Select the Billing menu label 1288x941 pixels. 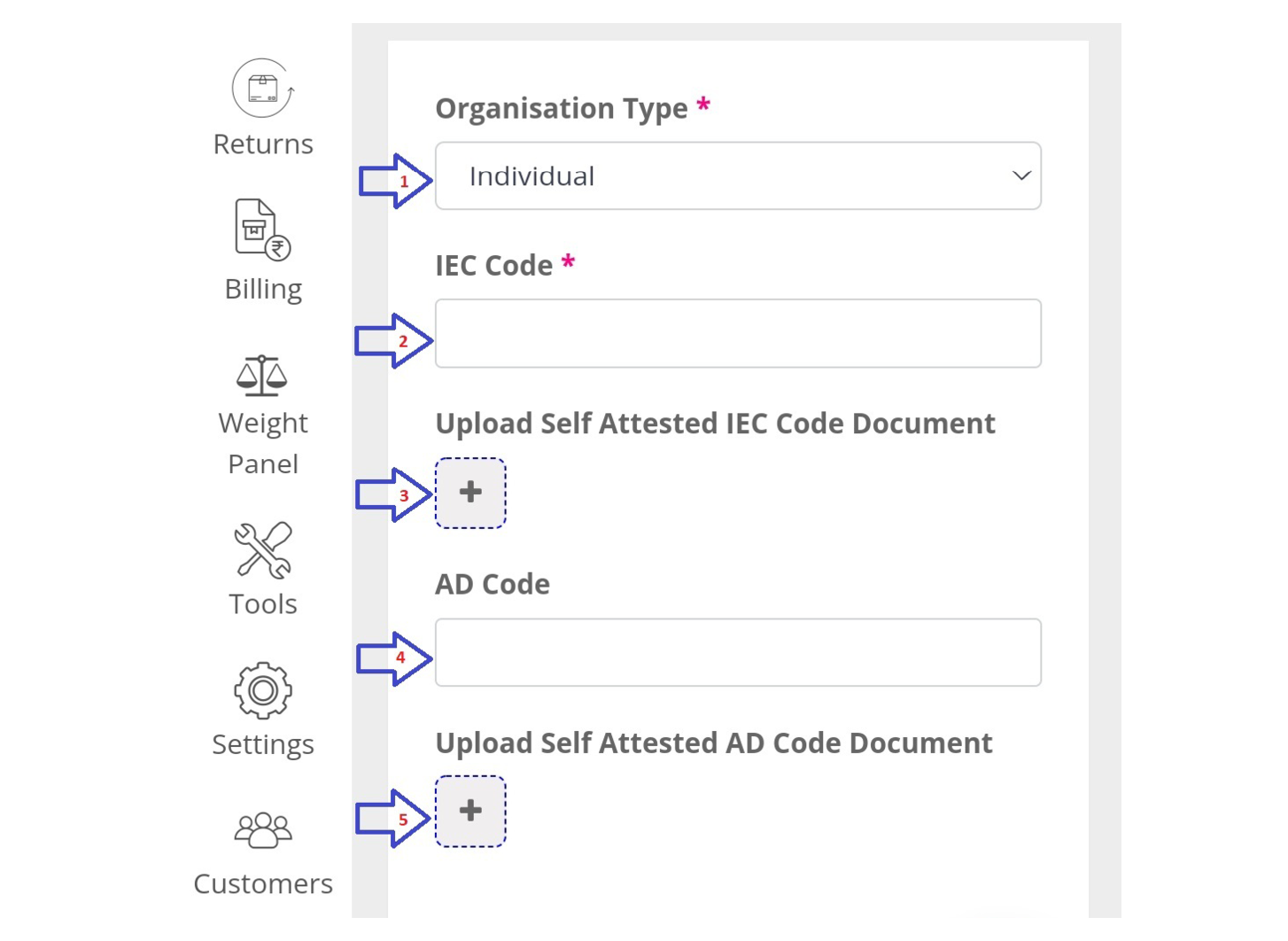click(263, 290)
